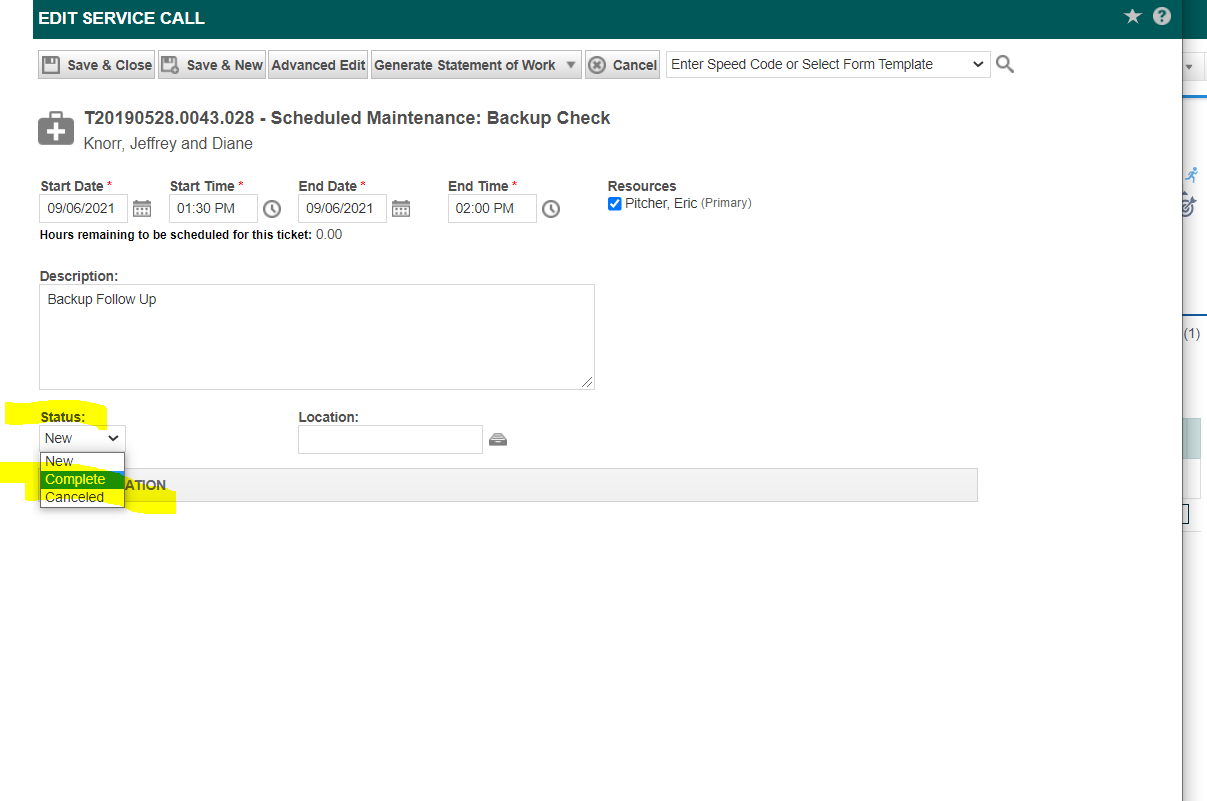
Task: Expand the Generate Statement of Work arrow
Action: [x=571, y=65]
